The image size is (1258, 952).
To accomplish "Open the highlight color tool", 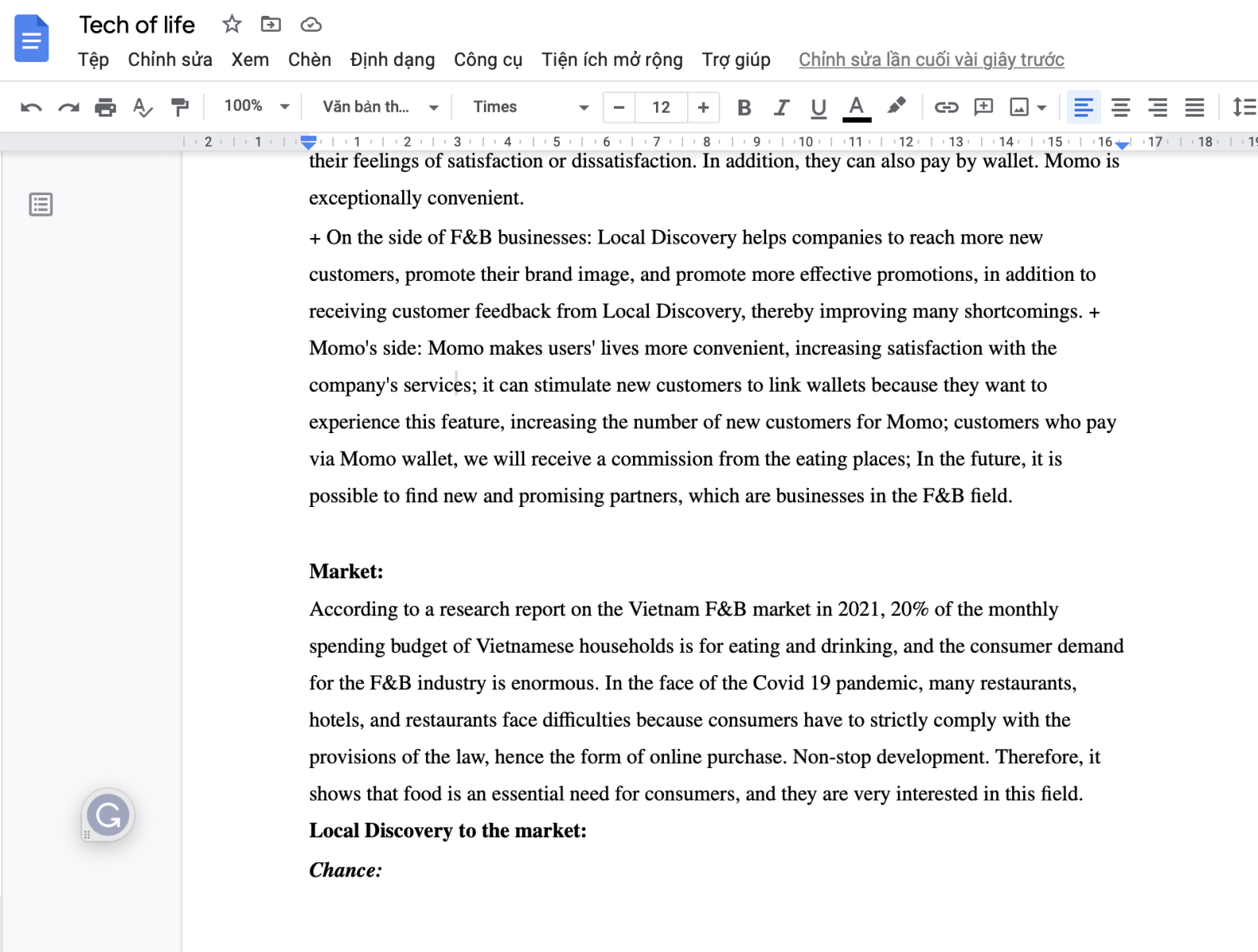I will point(896,106).
